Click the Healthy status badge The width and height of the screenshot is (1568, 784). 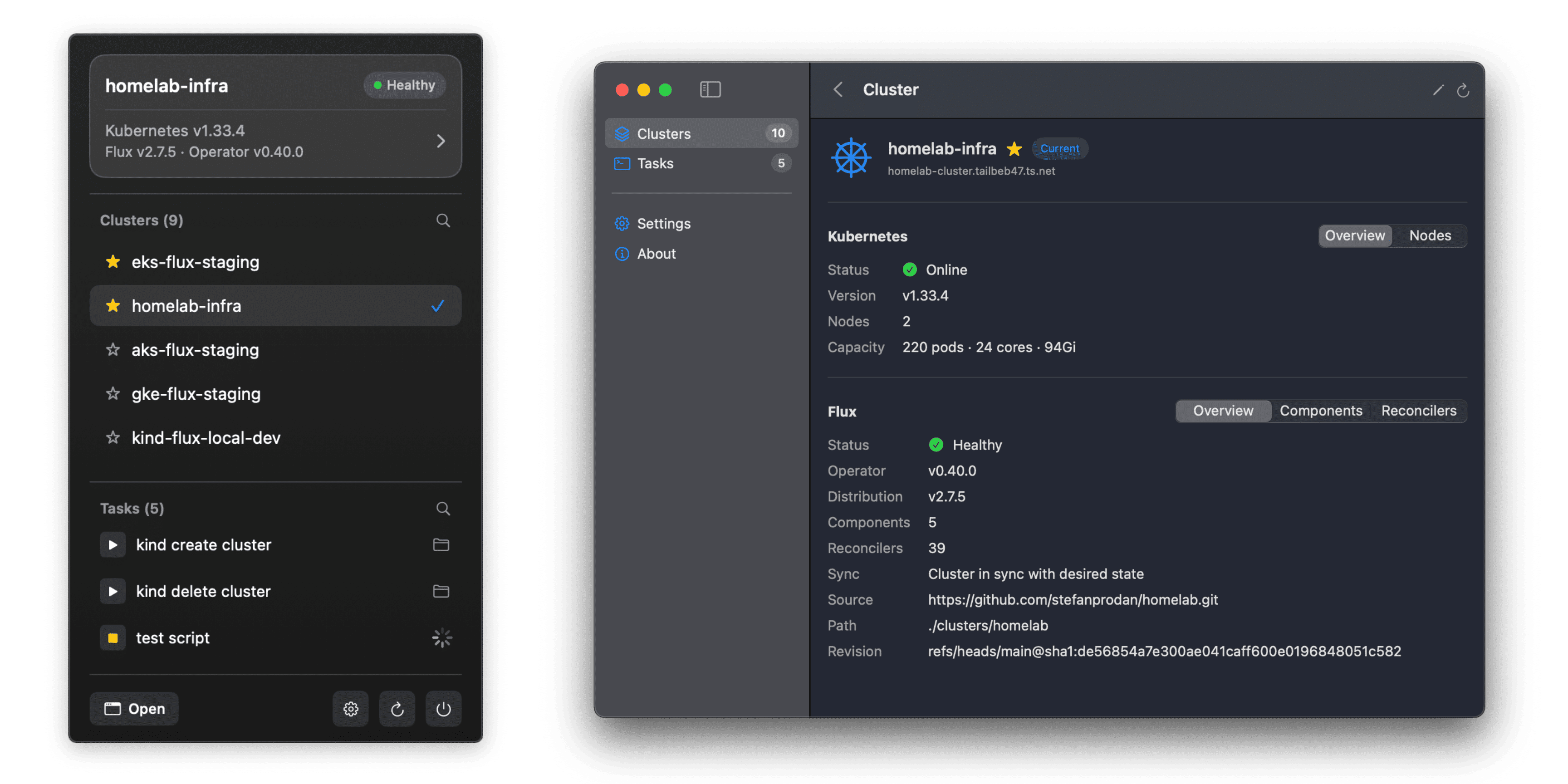(x=405, y=85)
